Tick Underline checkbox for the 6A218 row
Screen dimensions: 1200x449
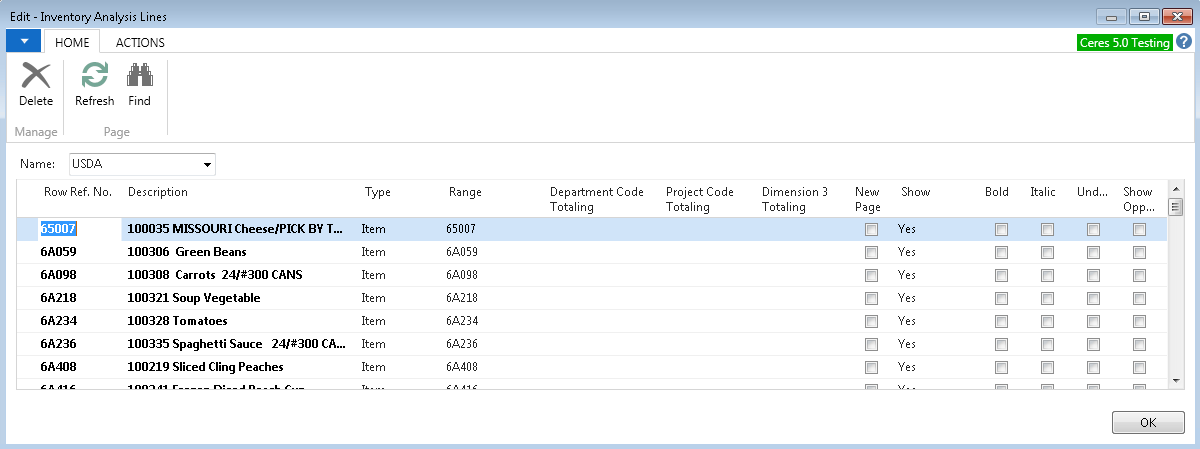1093,298
